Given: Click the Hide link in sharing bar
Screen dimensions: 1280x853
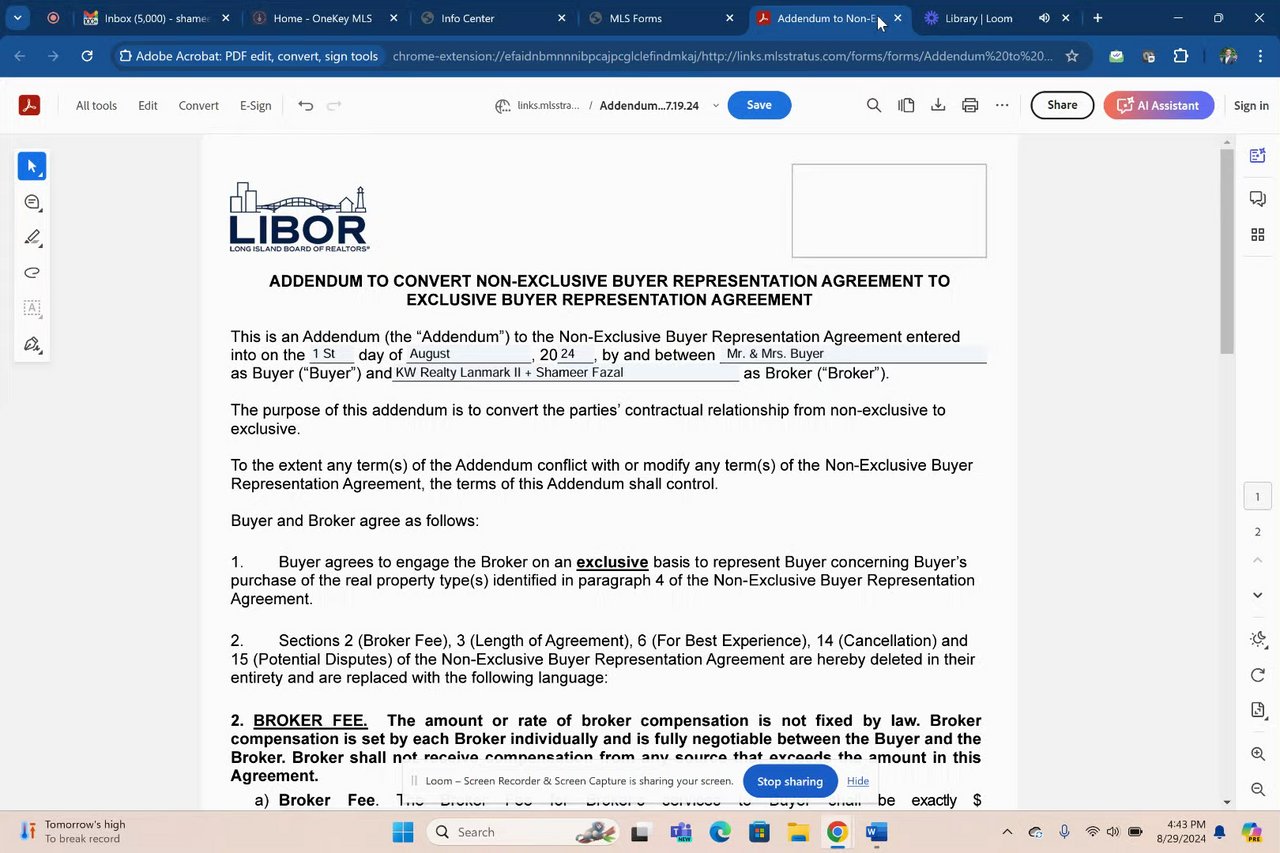Looking at the screenshot, I should tap(858, 781).
